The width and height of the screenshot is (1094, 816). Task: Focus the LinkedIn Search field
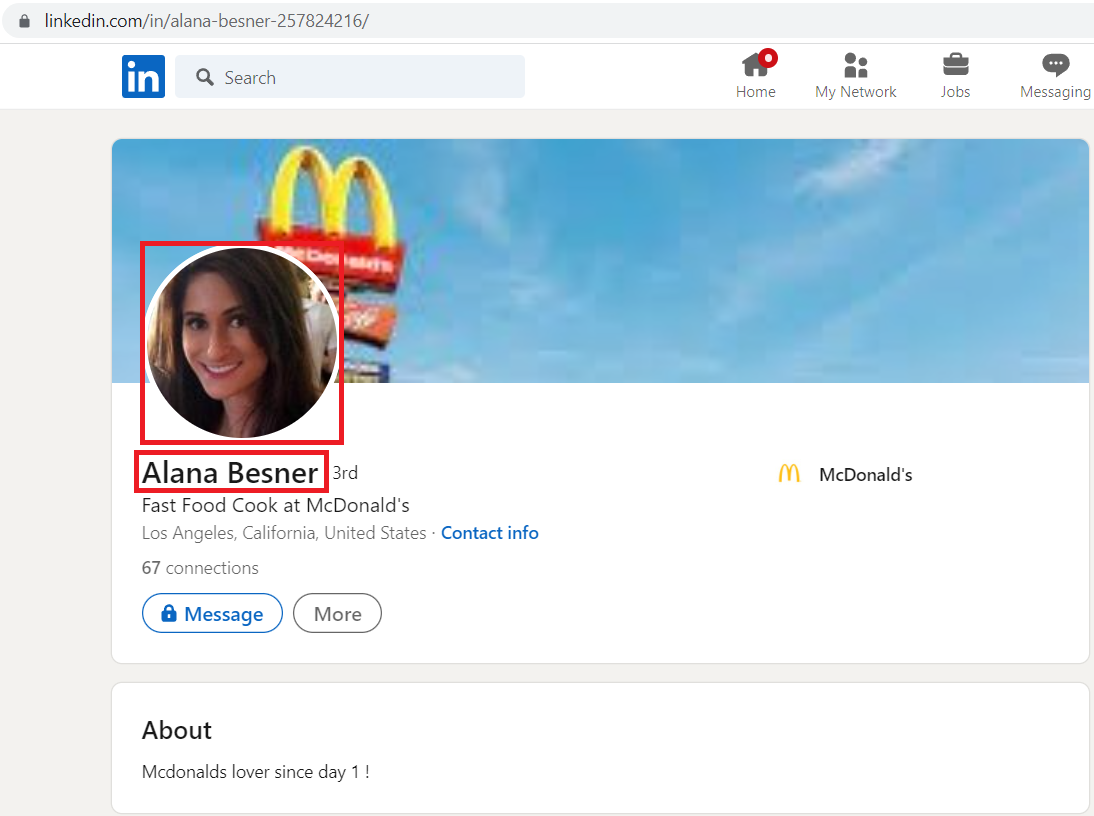[350, 77]
